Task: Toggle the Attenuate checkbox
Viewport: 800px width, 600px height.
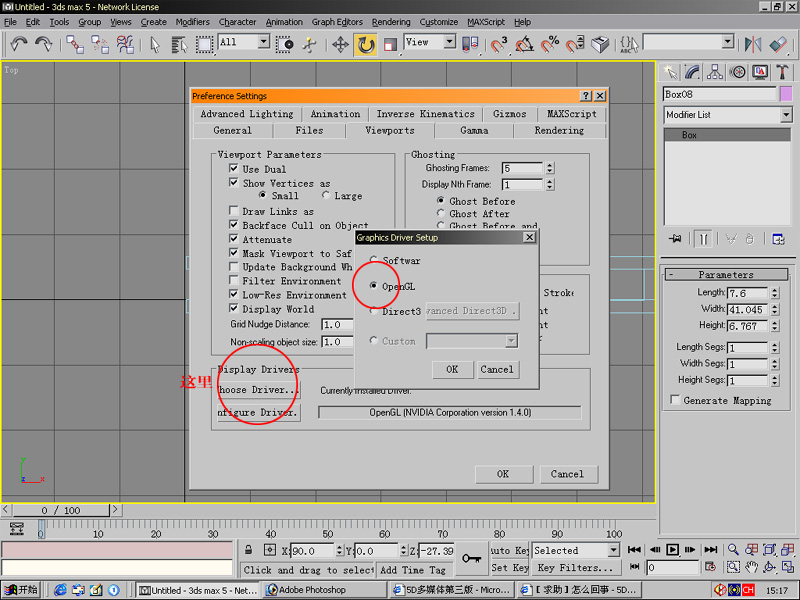Action: point(234,239)
